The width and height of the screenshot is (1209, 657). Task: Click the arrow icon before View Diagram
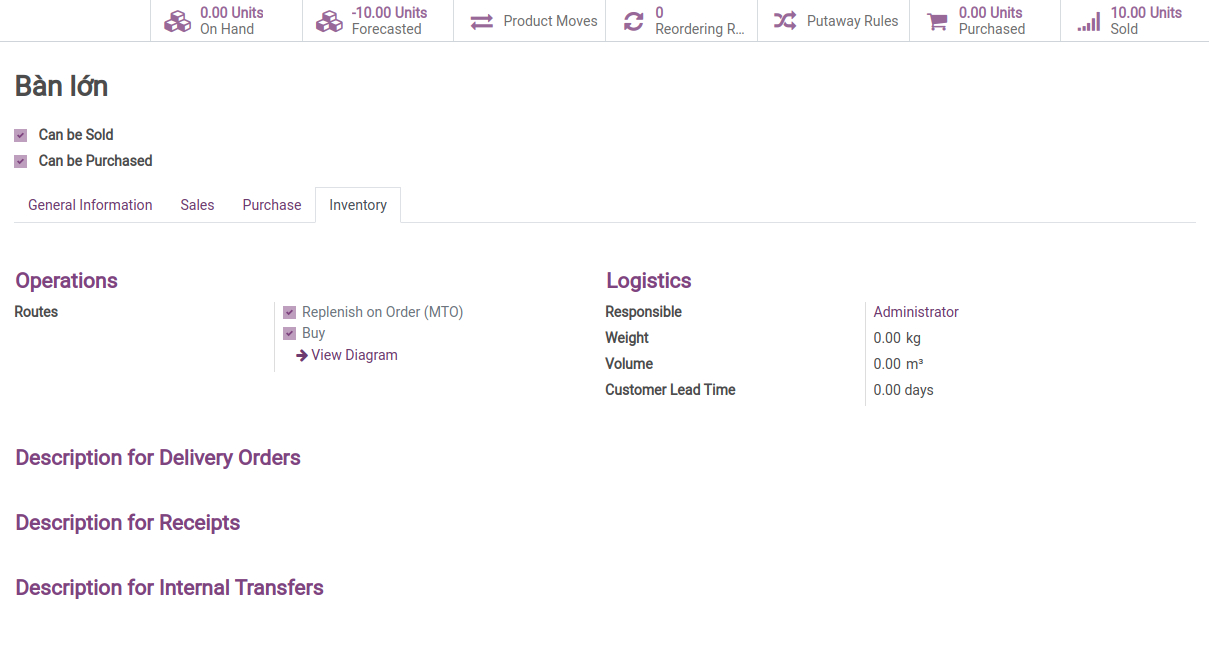pos(301,355)
